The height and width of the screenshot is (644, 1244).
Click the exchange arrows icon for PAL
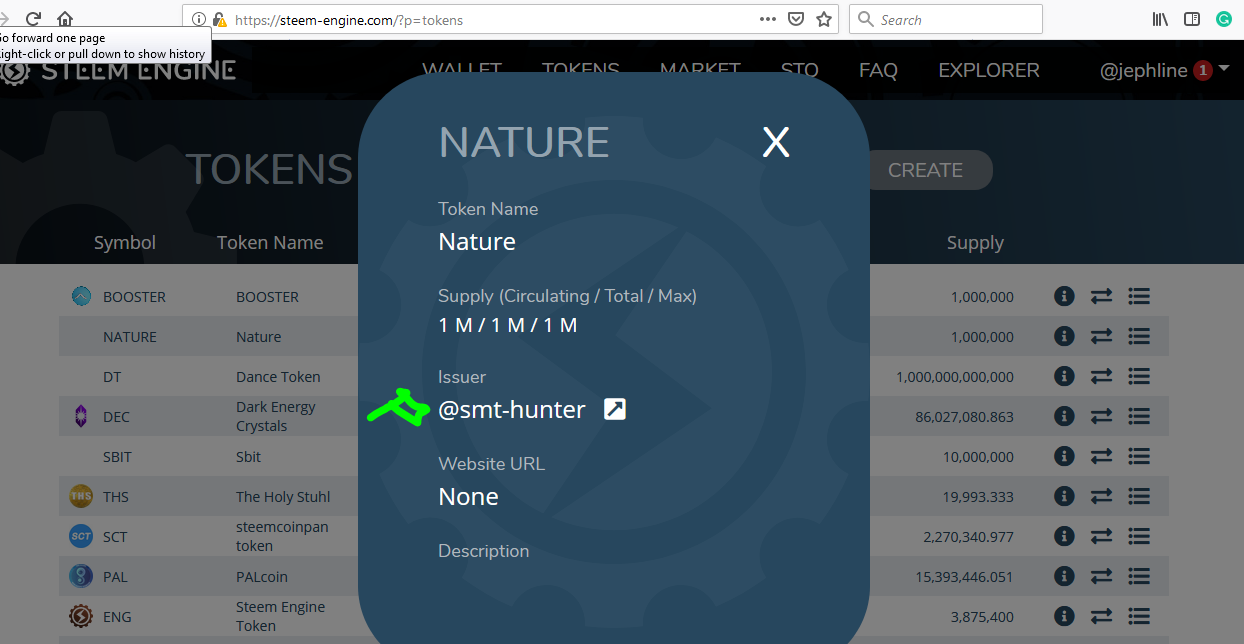coord(1101,576)
